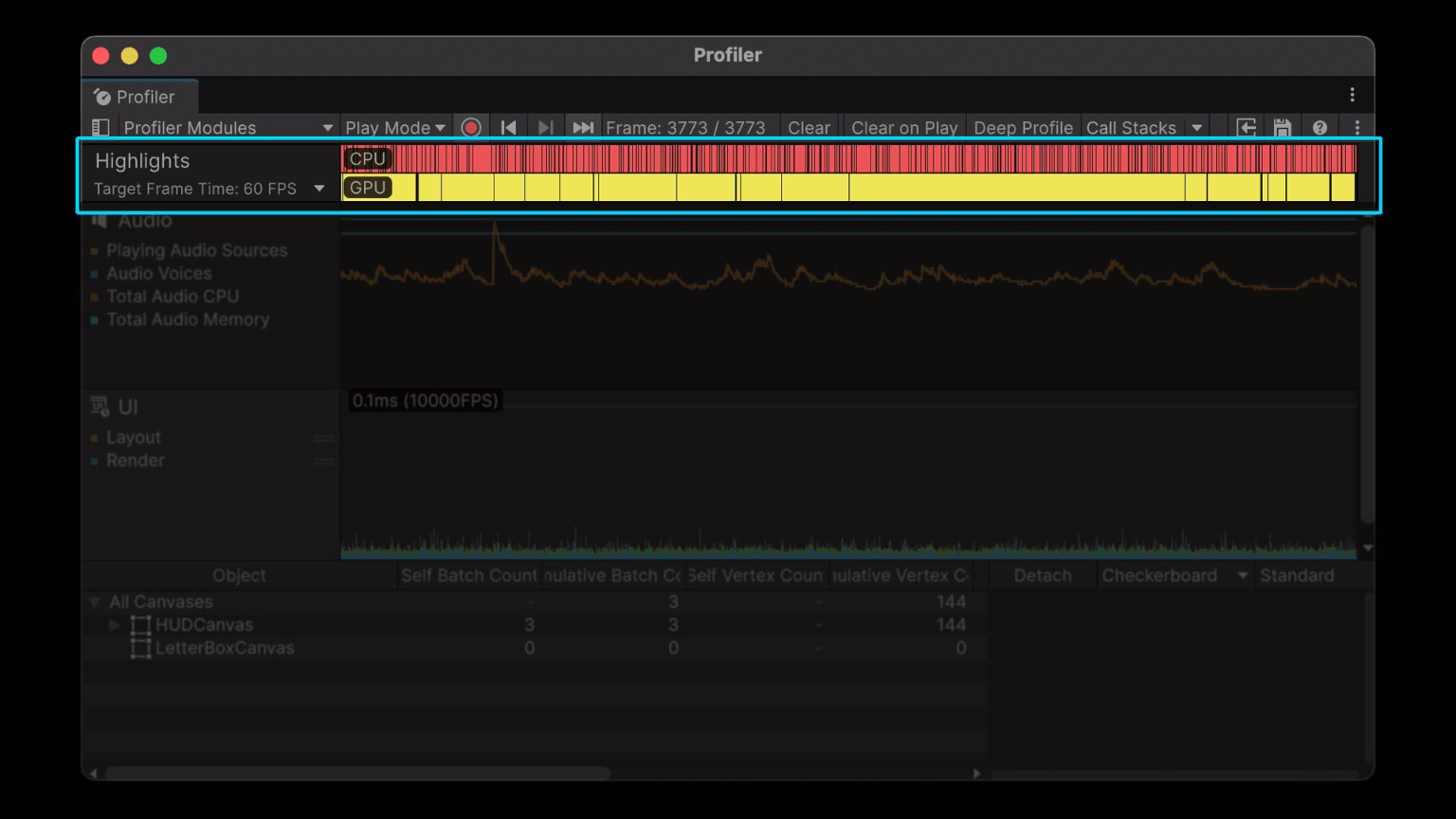Select the HUDCanvas row
This screenshot has width=1456, height=819.
tap(204, 625)
